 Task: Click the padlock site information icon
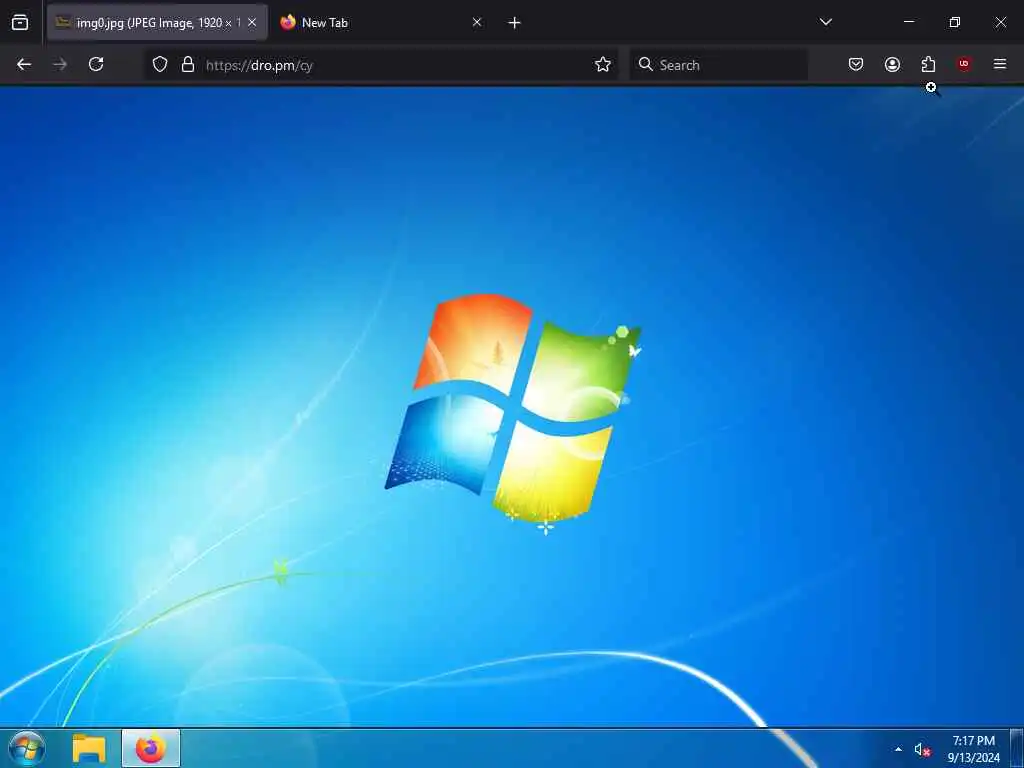coord(188,64)
